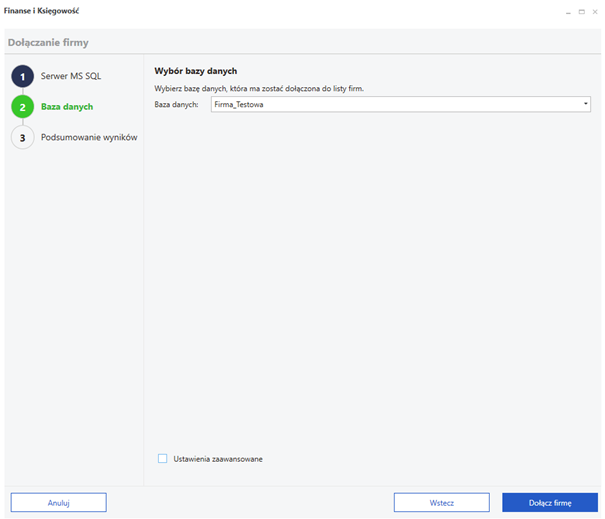Click the Firma_Testowa combo box field

[401, 104]
